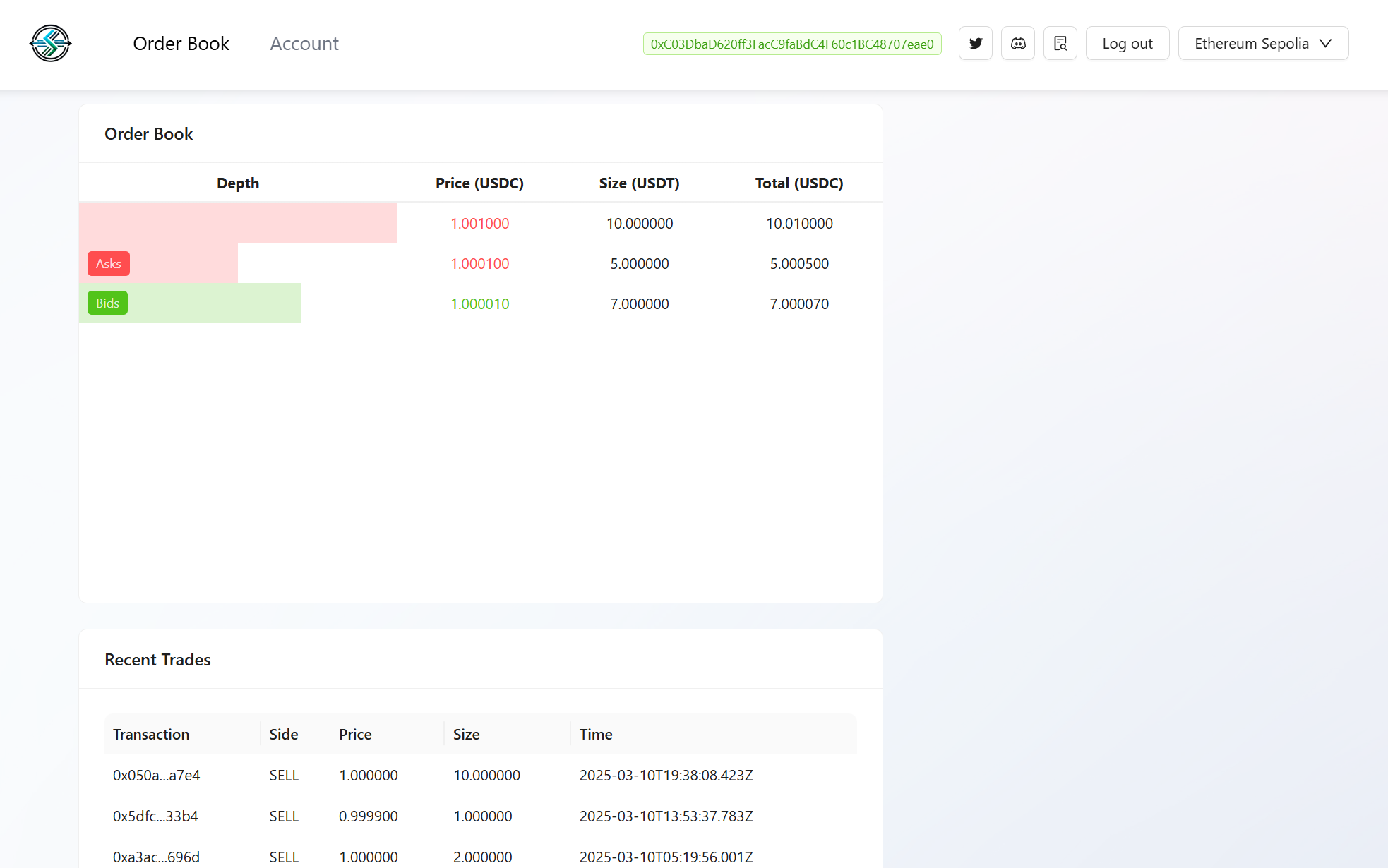1388x868 pixels.
Task: Expand the Ethereum Sepolia network dropdown
Action: click(1263, 44)
